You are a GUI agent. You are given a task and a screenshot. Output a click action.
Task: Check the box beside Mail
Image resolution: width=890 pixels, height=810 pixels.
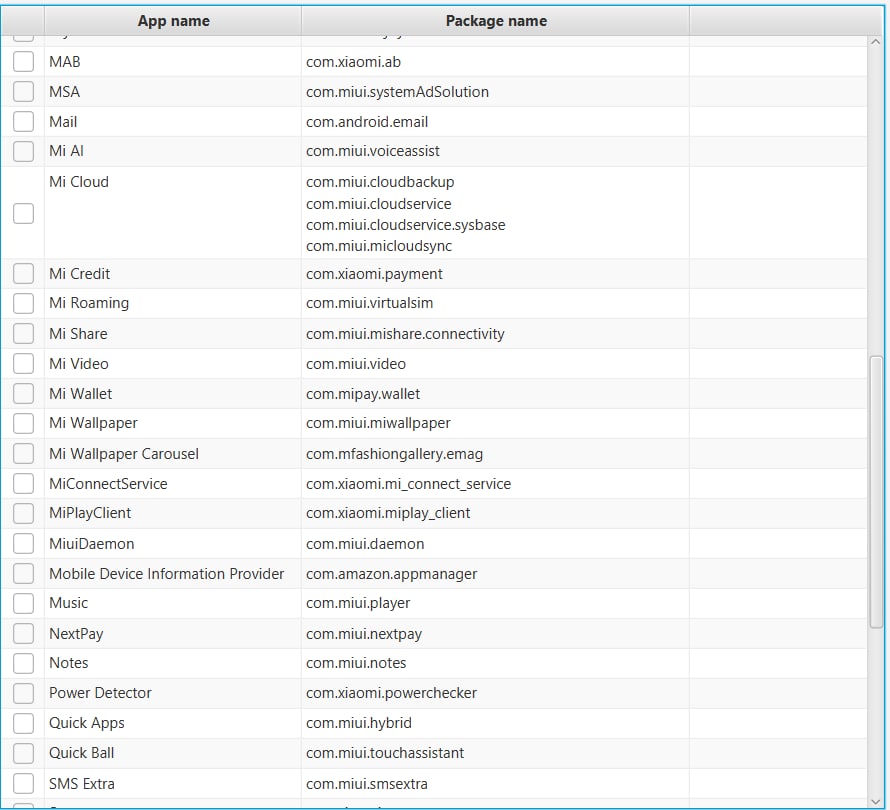23,121
